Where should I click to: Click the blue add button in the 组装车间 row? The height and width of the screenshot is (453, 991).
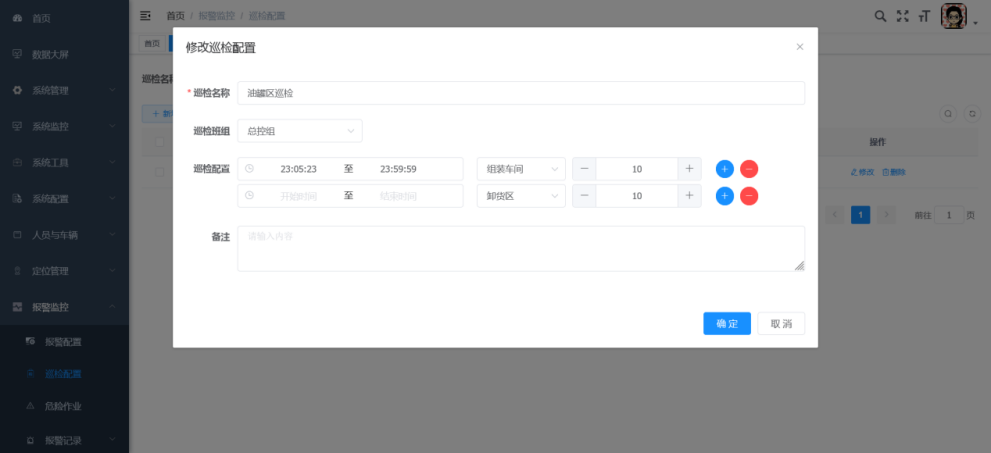724,169
